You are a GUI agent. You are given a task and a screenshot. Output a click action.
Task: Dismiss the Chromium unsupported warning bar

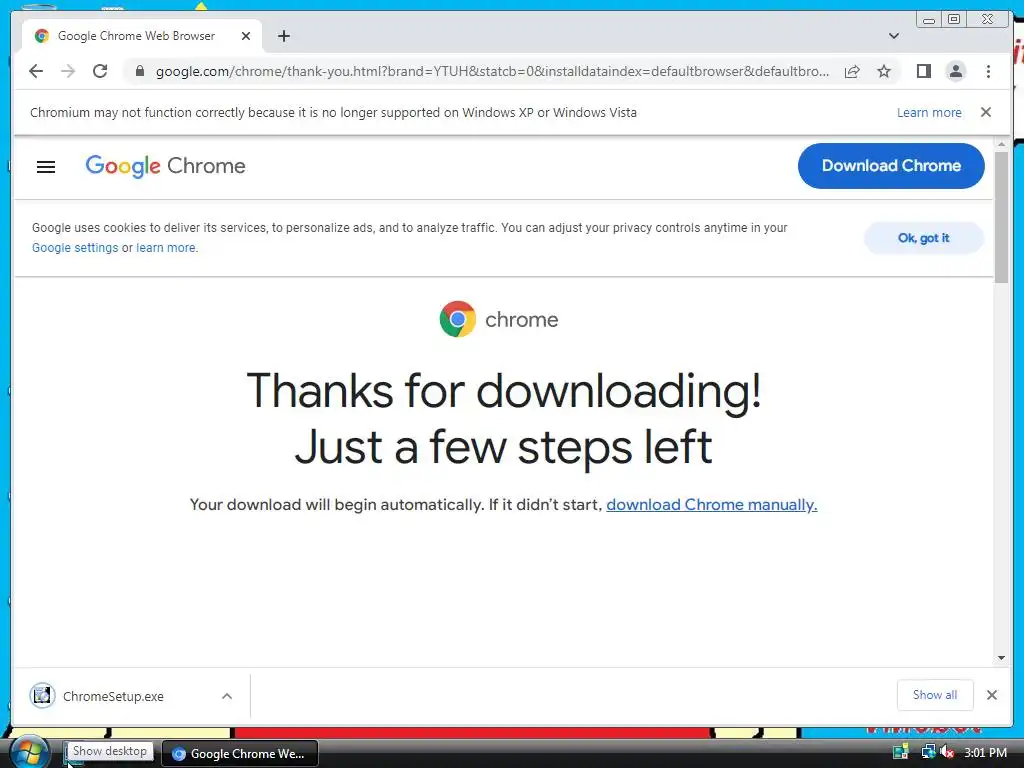(985, 112)
